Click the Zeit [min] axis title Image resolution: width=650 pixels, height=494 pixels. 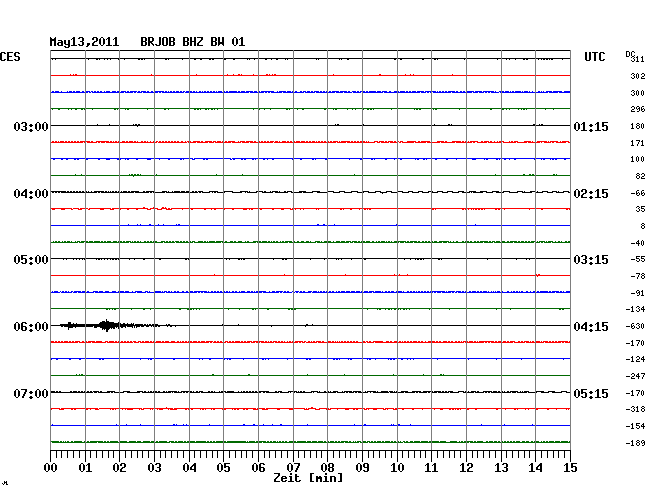308,478
